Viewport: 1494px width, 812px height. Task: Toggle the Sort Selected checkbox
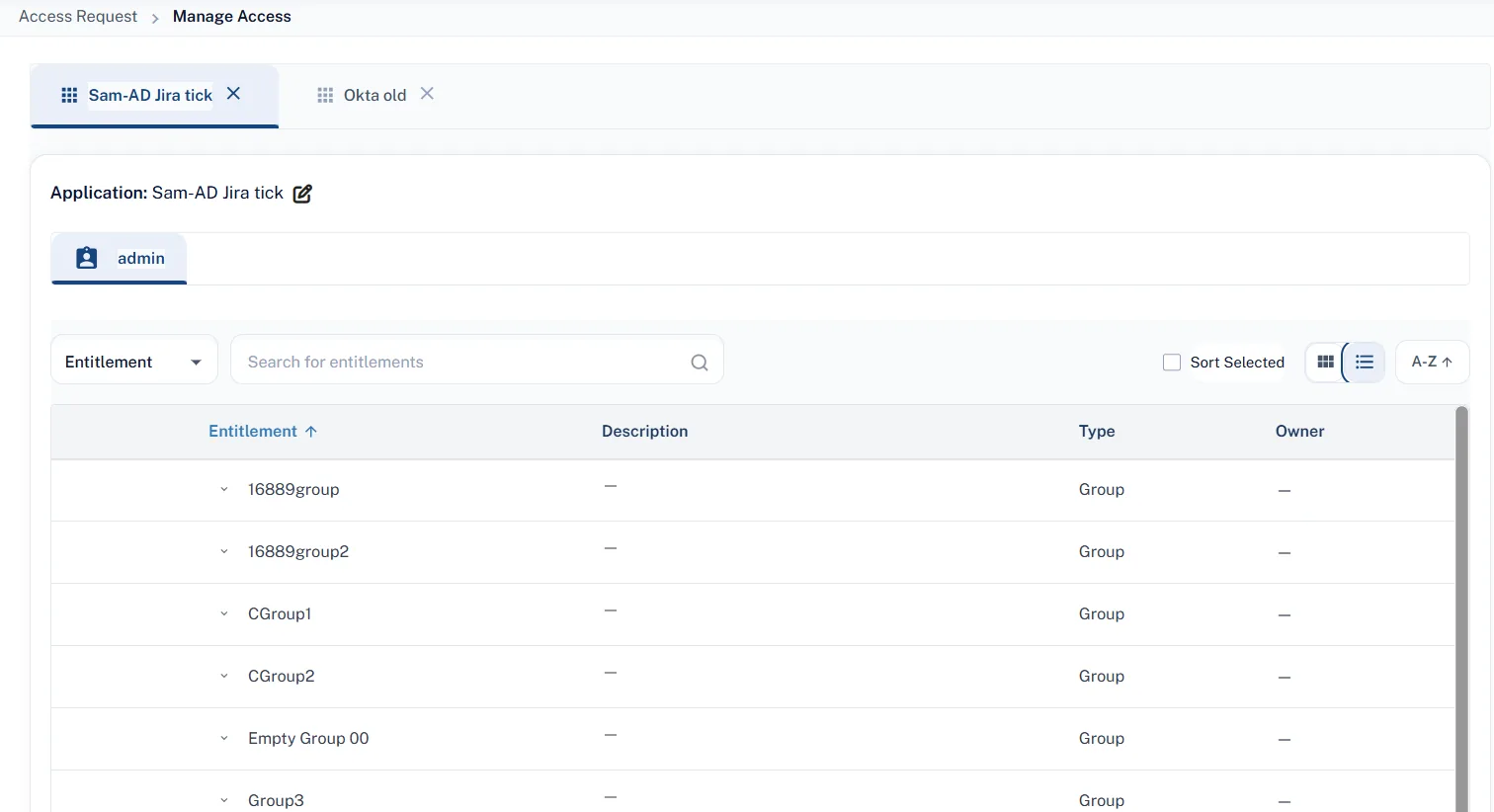point(1172,363)
